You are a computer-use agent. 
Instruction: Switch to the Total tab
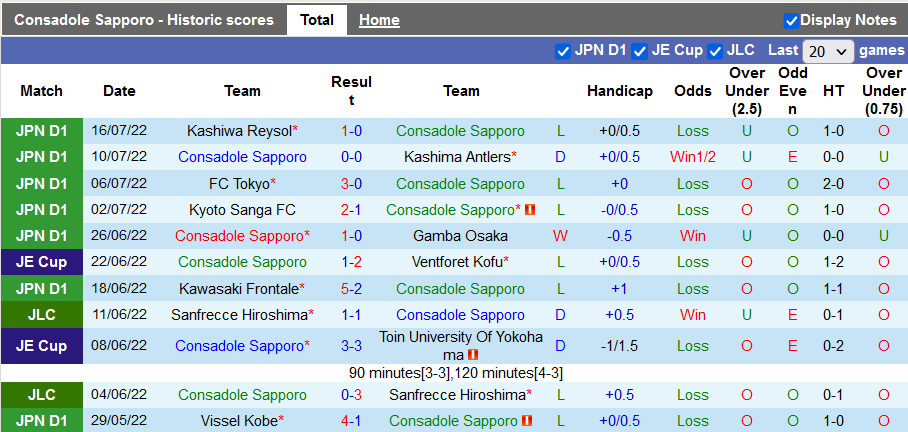pyautogui.click(x=317, y=20)
